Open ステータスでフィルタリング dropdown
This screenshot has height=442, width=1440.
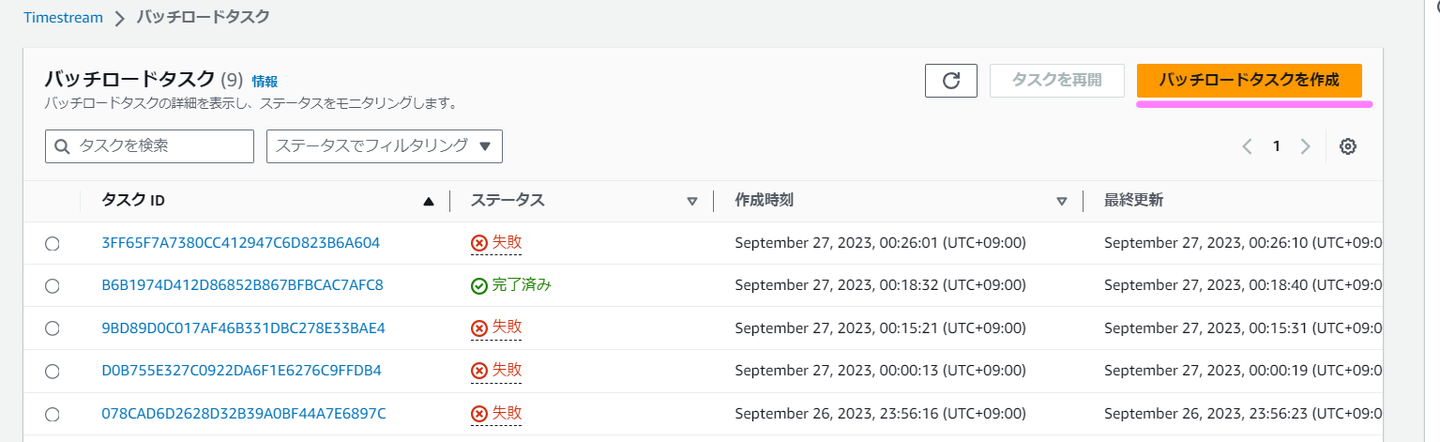pos(384,146)
